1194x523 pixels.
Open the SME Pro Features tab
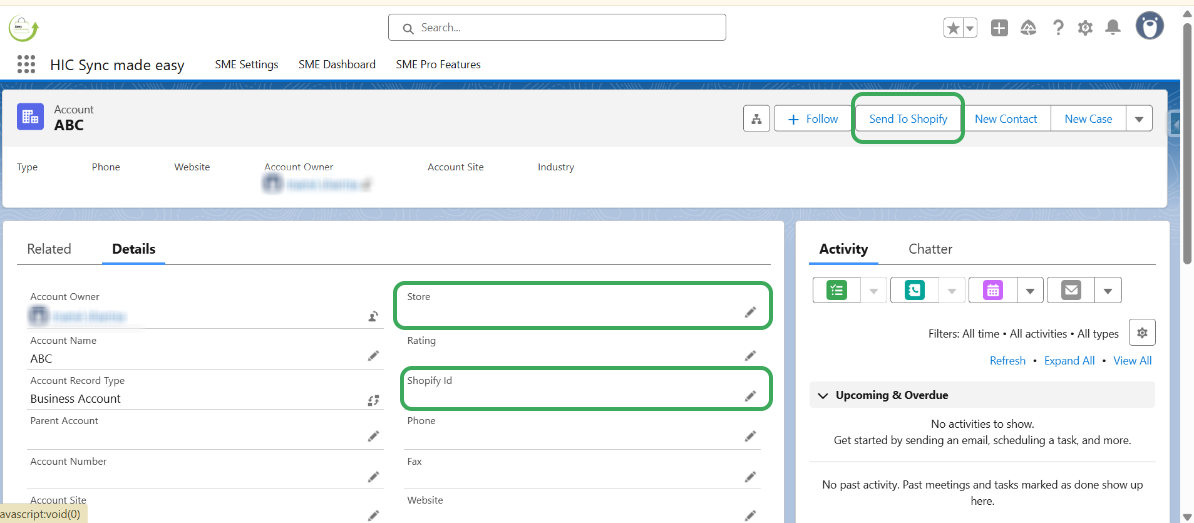click(x=438, y=65)
